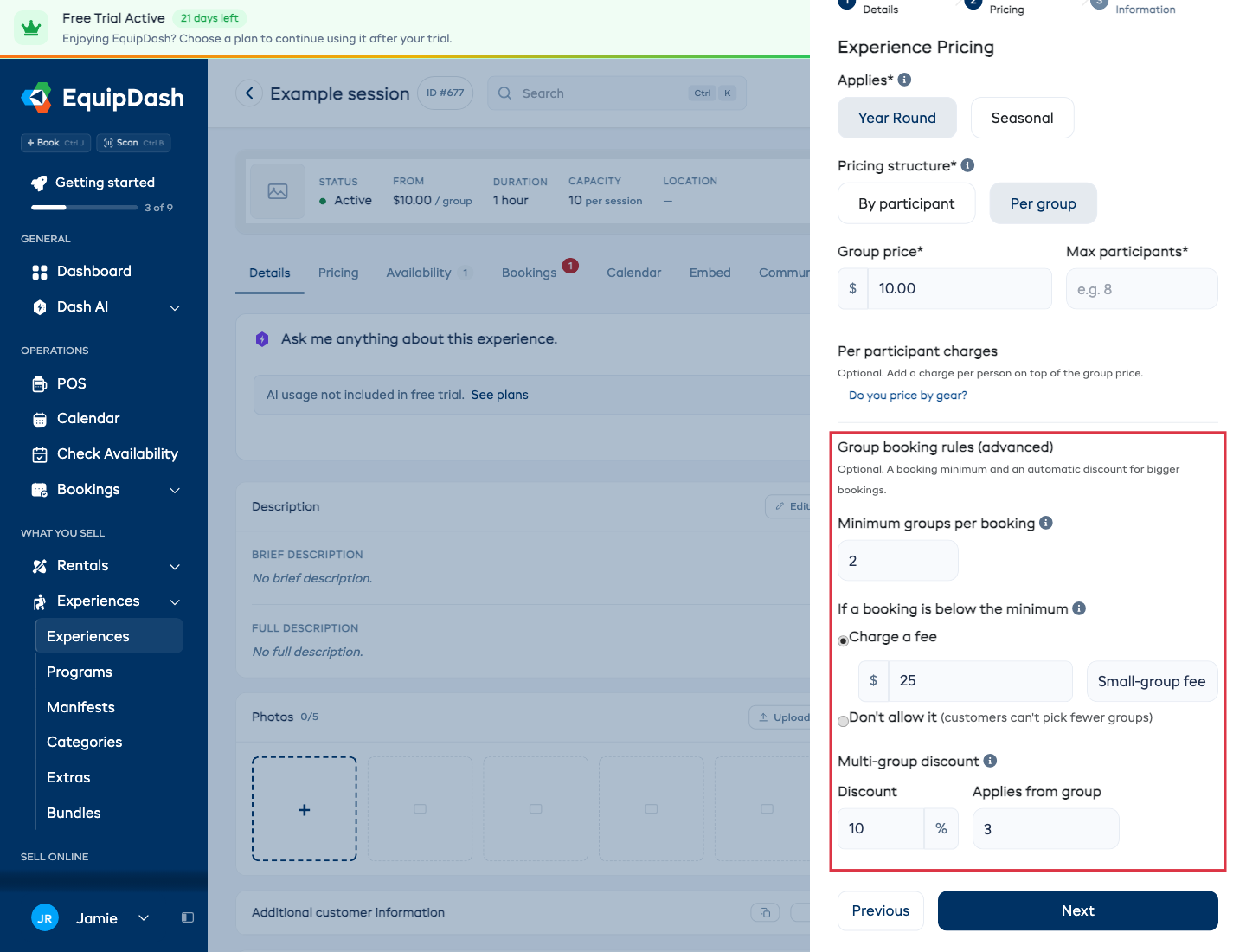This screenshot has width=1246, height=952.
Task: Click the copy icon in Additional customer information
Action: 765,912
